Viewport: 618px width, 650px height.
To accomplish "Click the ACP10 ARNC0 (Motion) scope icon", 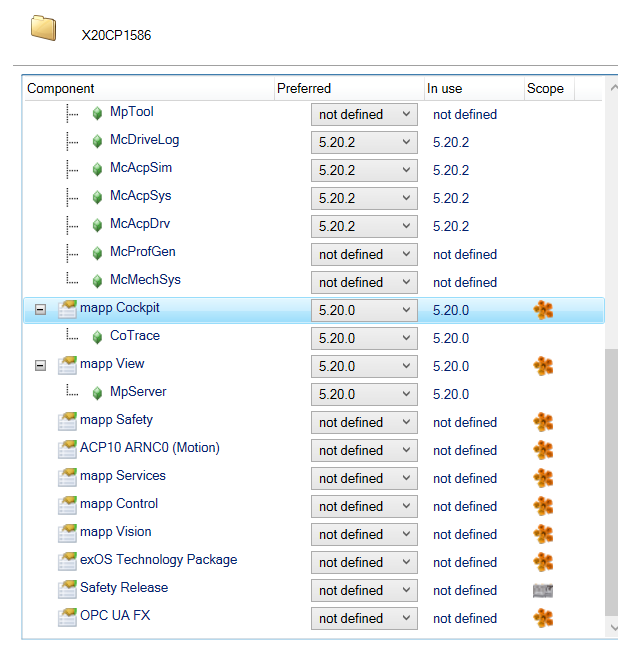I will tap(543, 450).
